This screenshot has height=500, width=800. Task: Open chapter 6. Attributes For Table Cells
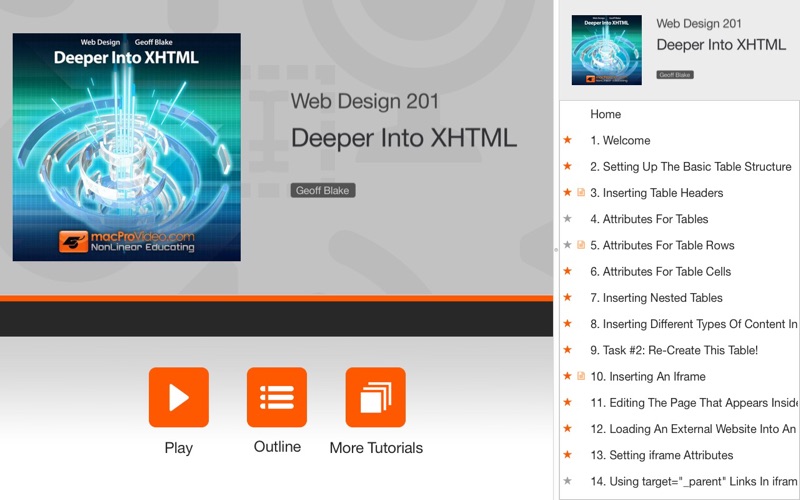pyautogui.click(x=661, y=271)
